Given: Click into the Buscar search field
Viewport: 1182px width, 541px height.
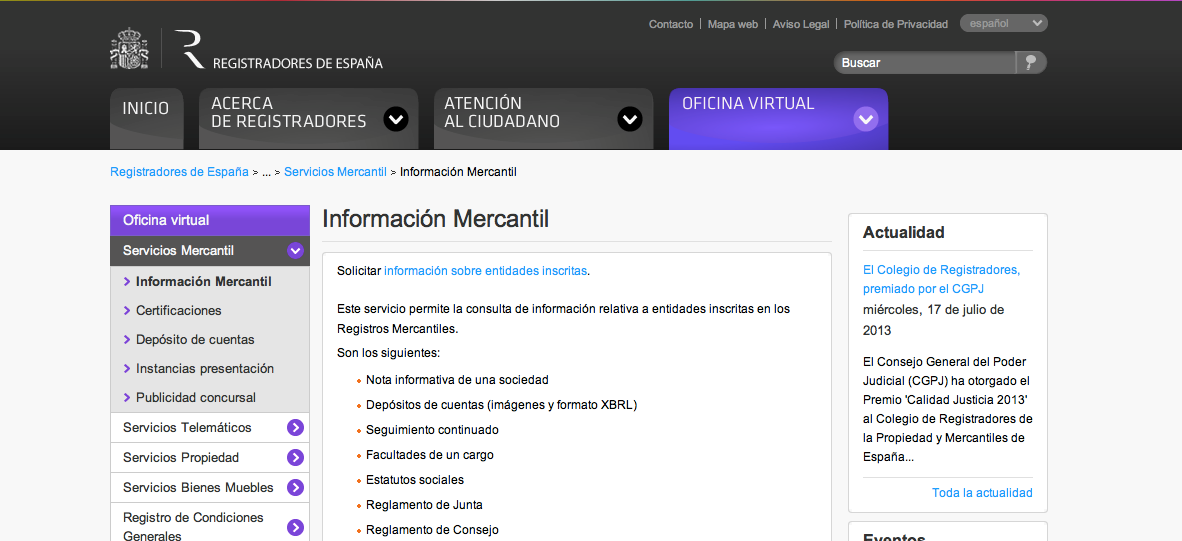Looking at the screenshot, I should point(925,63).
